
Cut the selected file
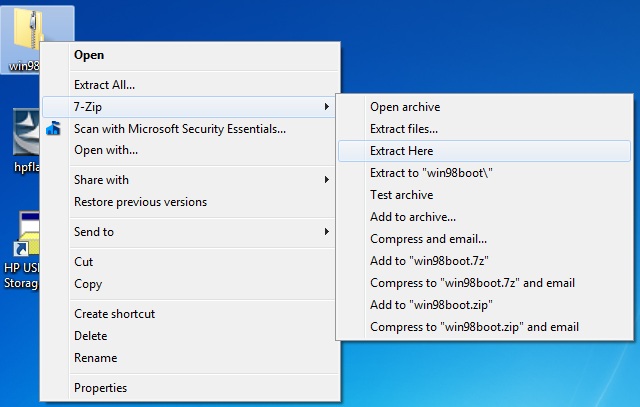coord(191,262)
